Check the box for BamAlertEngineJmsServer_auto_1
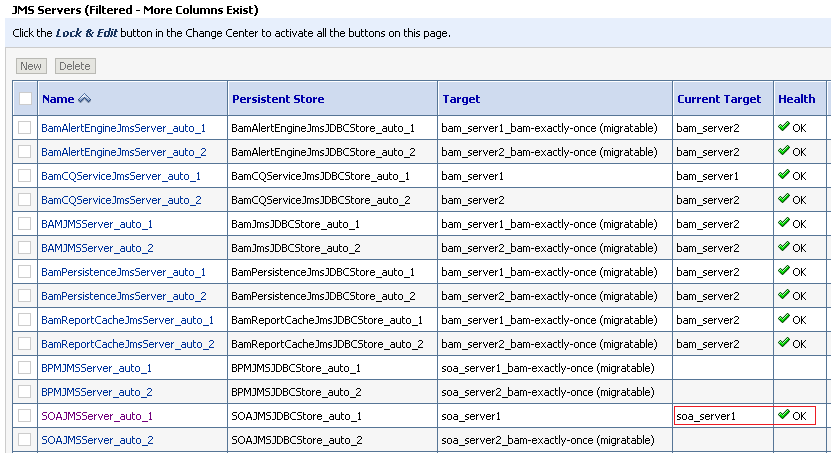 click(25, 128)
